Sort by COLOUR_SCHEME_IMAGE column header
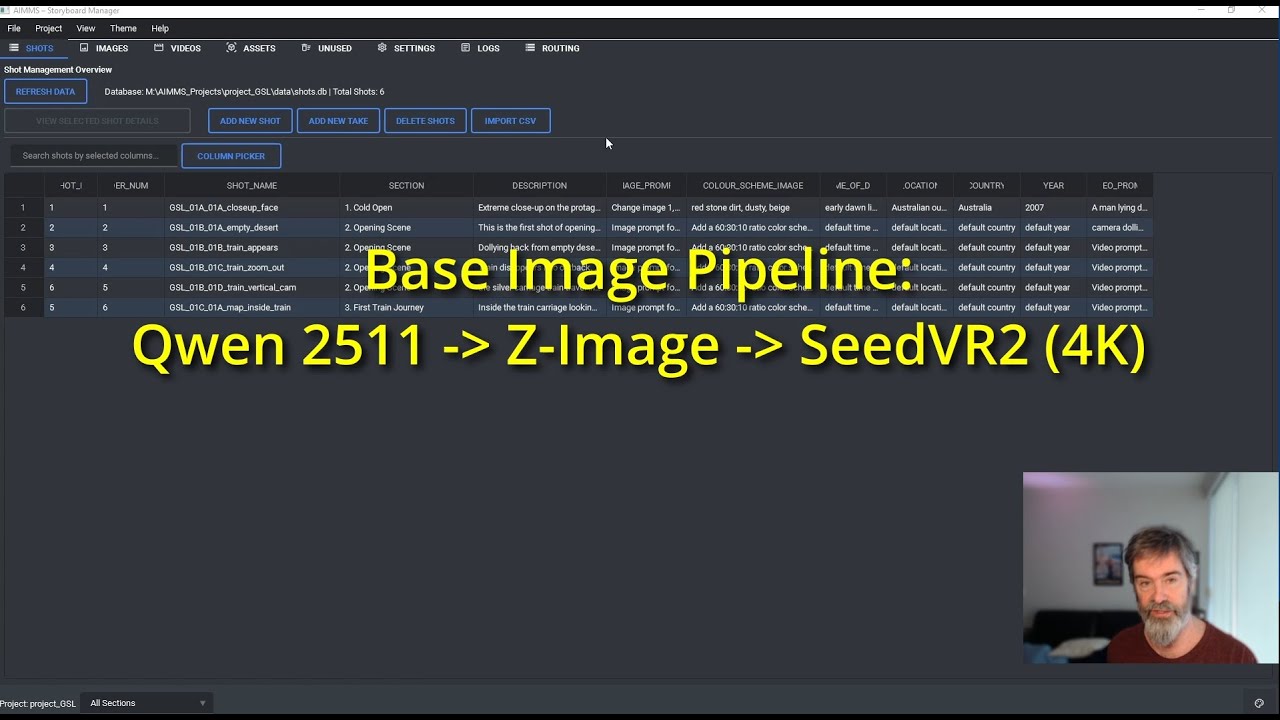The image size is (1280, 720). click(753, 186)
